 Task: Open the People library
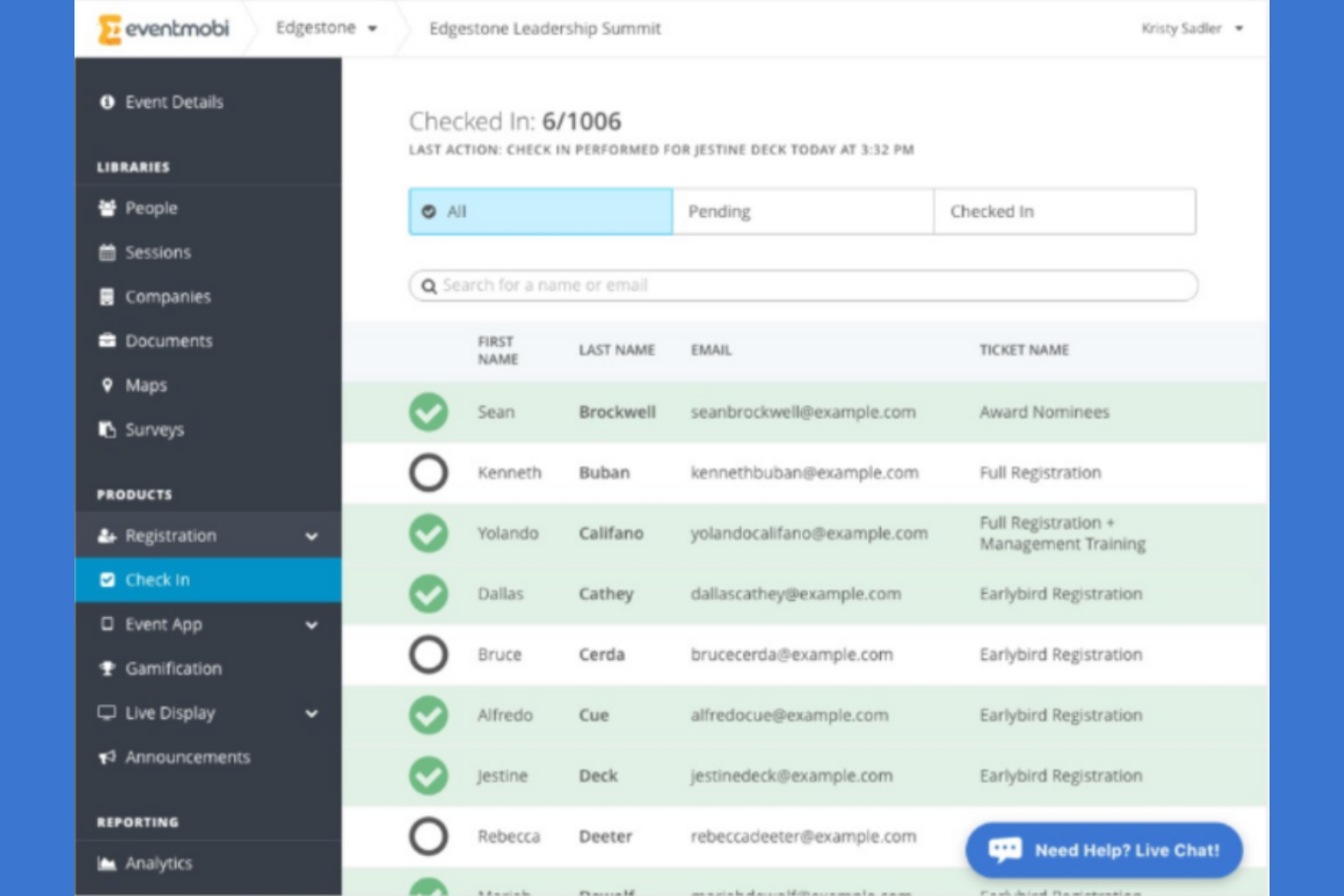(x=153, y=208)
